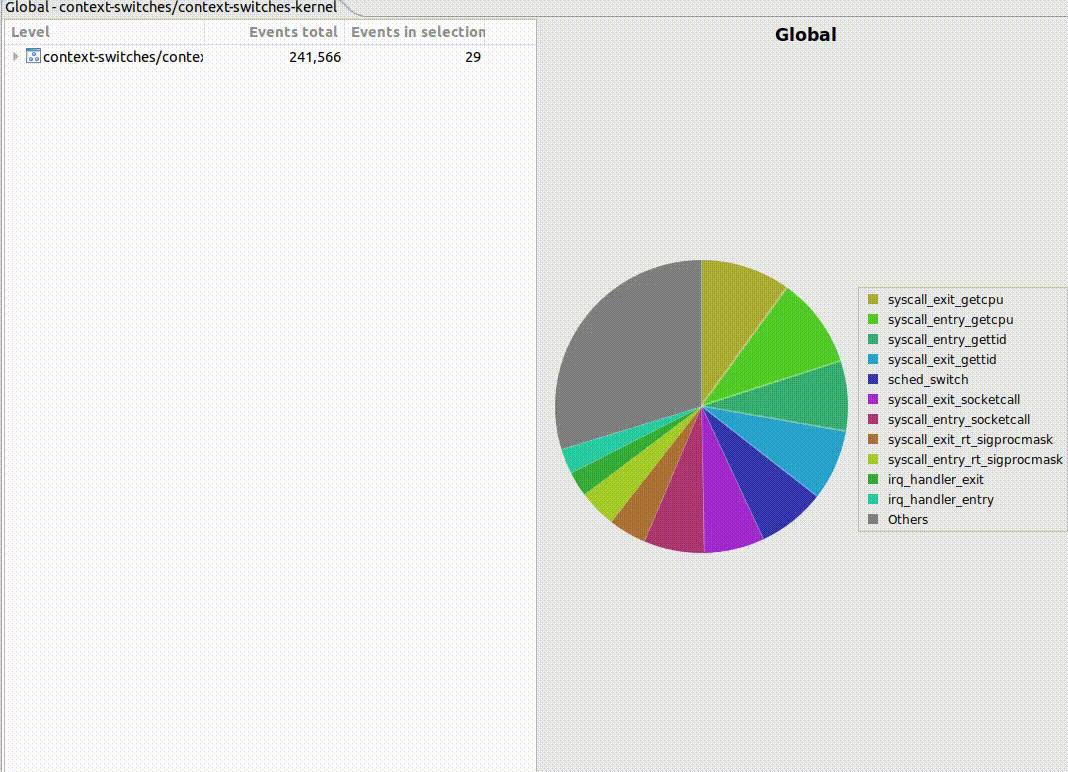Click the syscall_exit_rt_sigprocmask legend swatch
Image resolution: width=1068 pixels, height=772 pixels.
coord(873,439)
